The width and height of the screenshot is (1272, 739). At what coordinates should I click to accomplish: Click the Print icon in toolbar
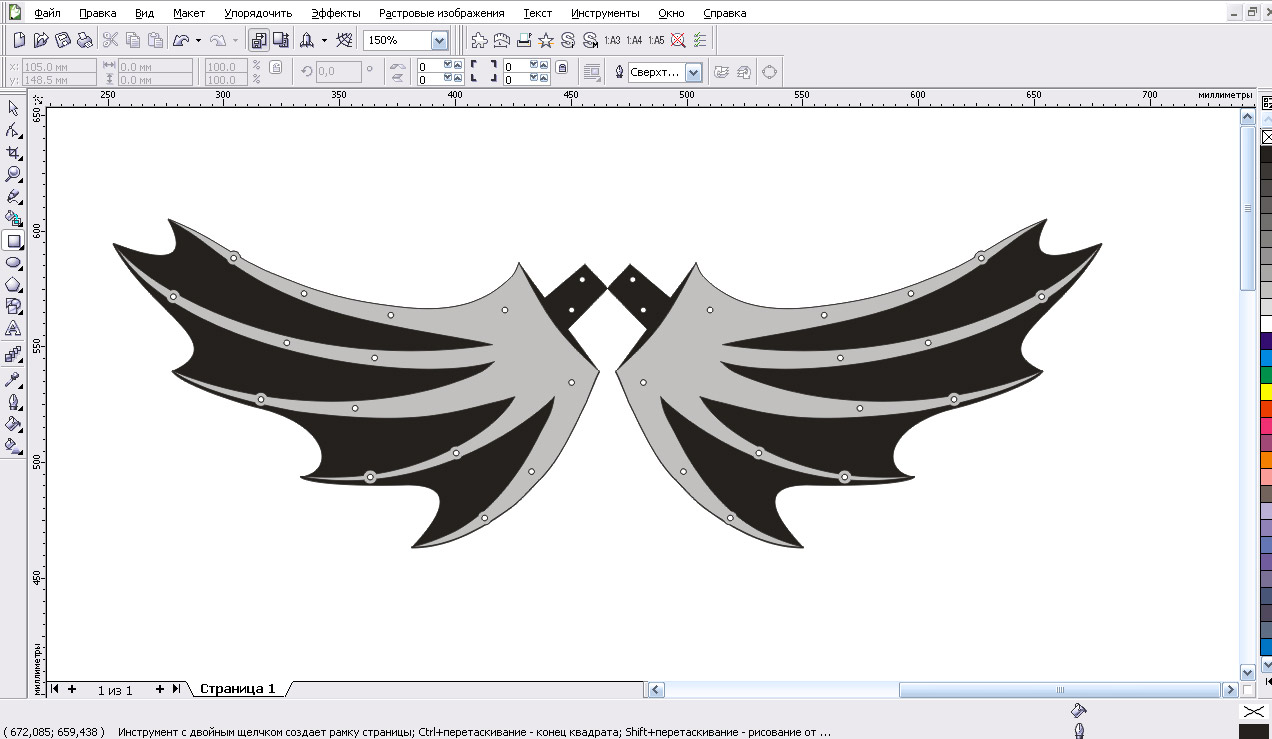(x=85, y=40)
